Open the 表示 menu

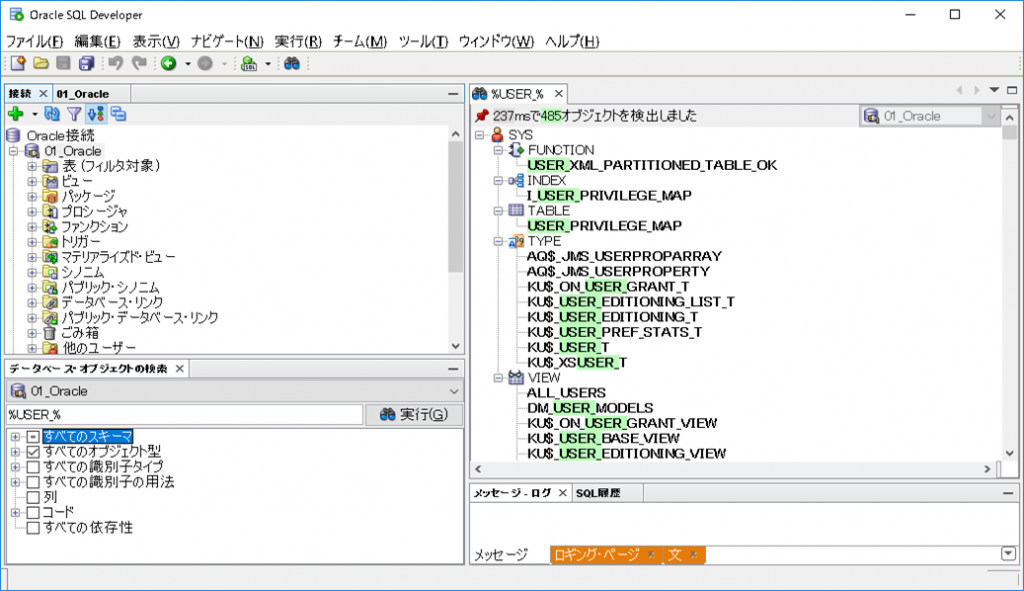point(156,42)
